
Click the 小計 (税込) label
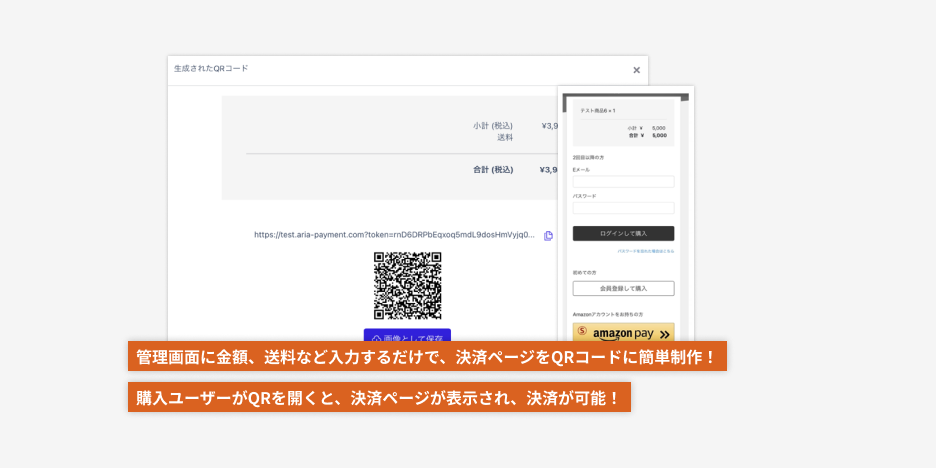click(x=492, y=126)
